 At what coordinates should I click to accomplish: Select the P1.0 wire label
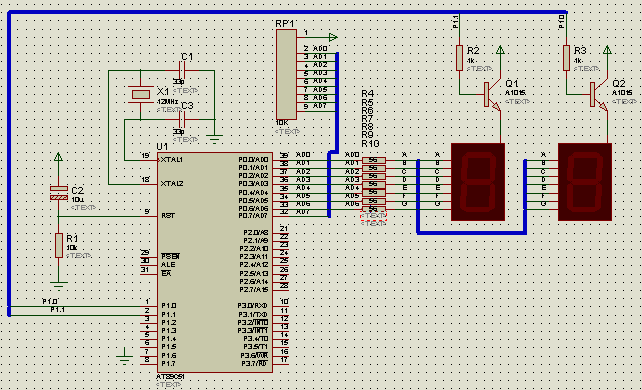coord(50,302)
